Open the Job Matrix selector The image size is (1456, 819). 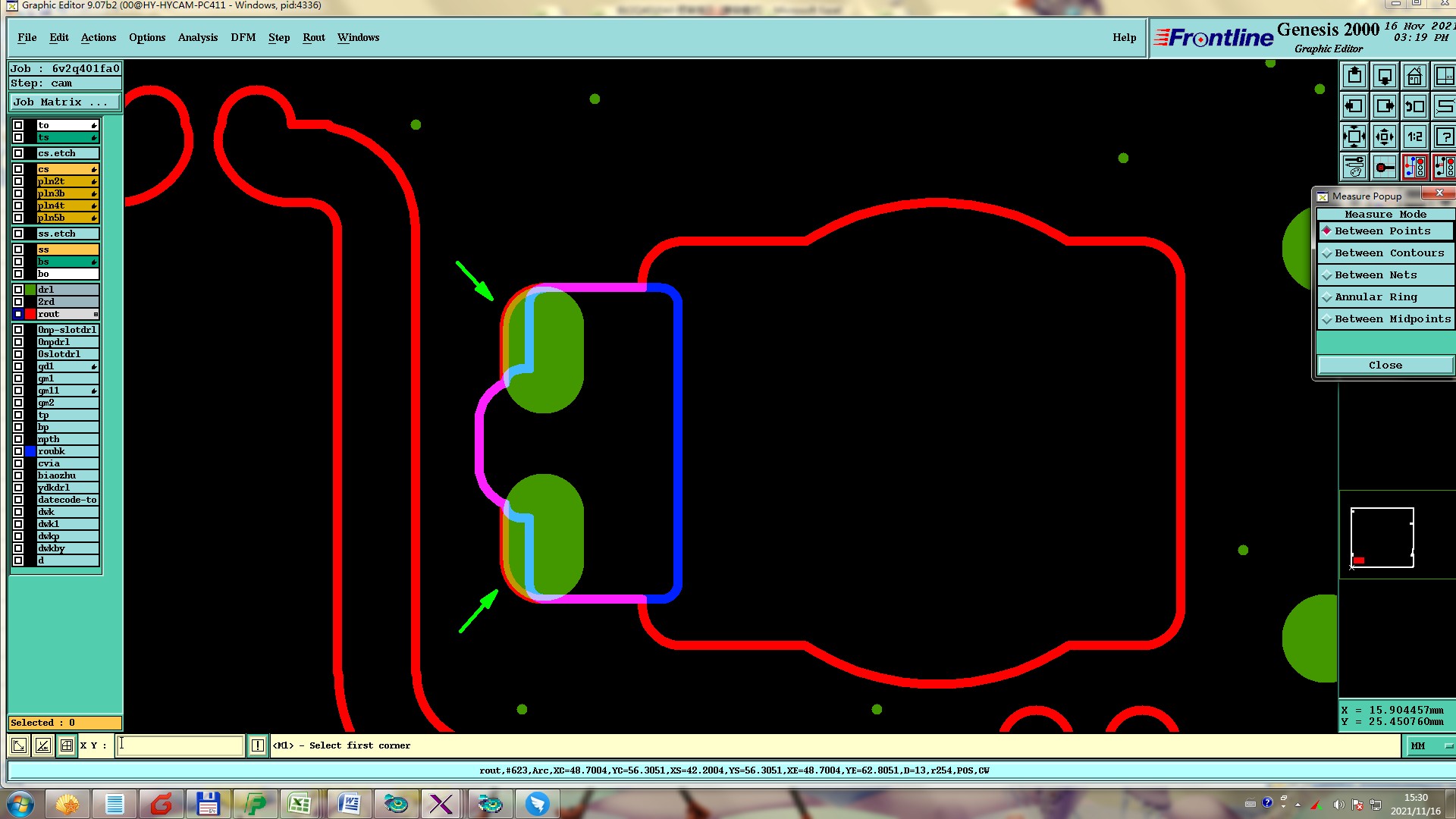pos(65,102)
